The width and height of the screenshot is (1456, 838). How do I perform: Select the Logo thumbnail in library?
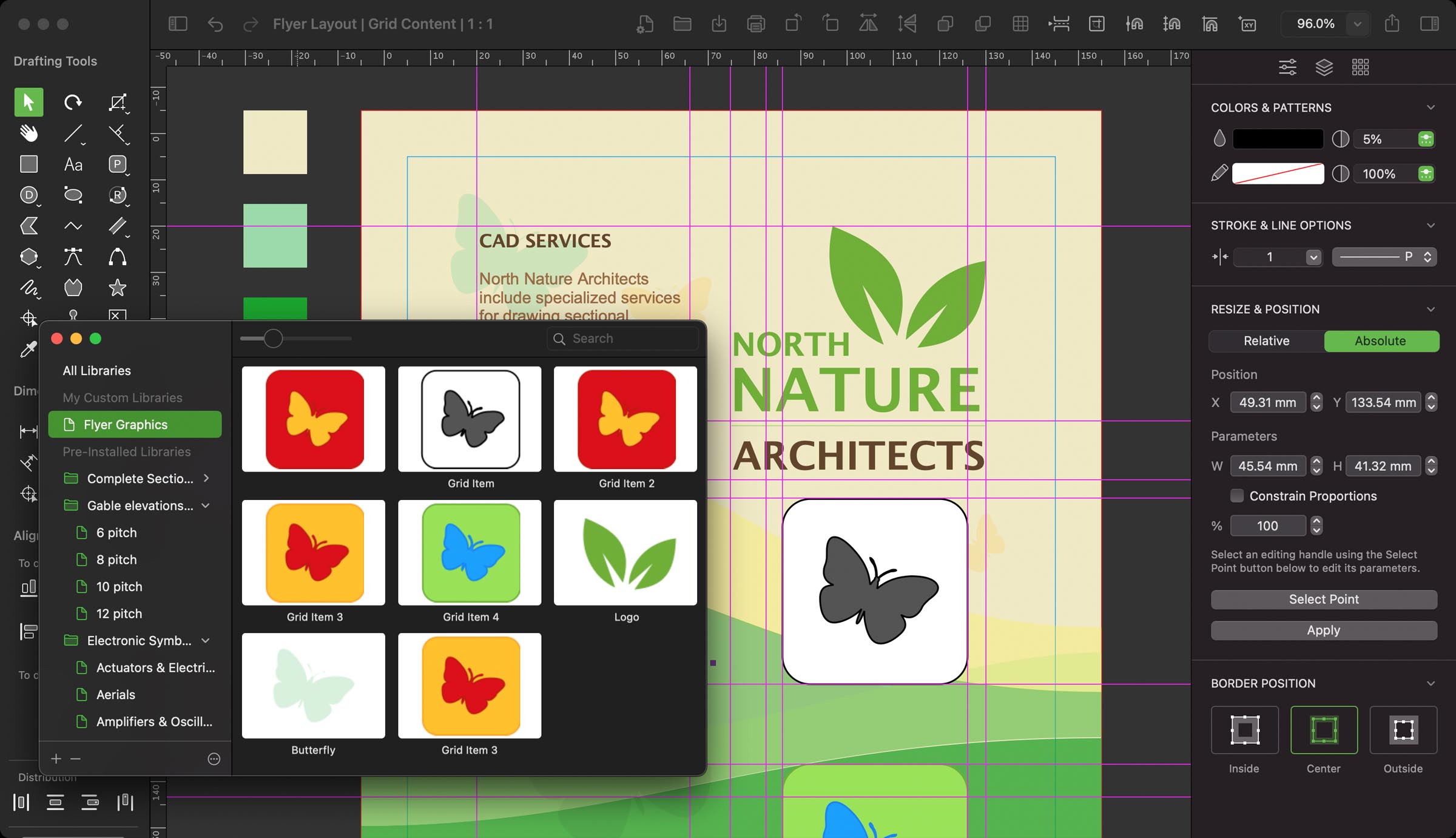coord(625,553)
